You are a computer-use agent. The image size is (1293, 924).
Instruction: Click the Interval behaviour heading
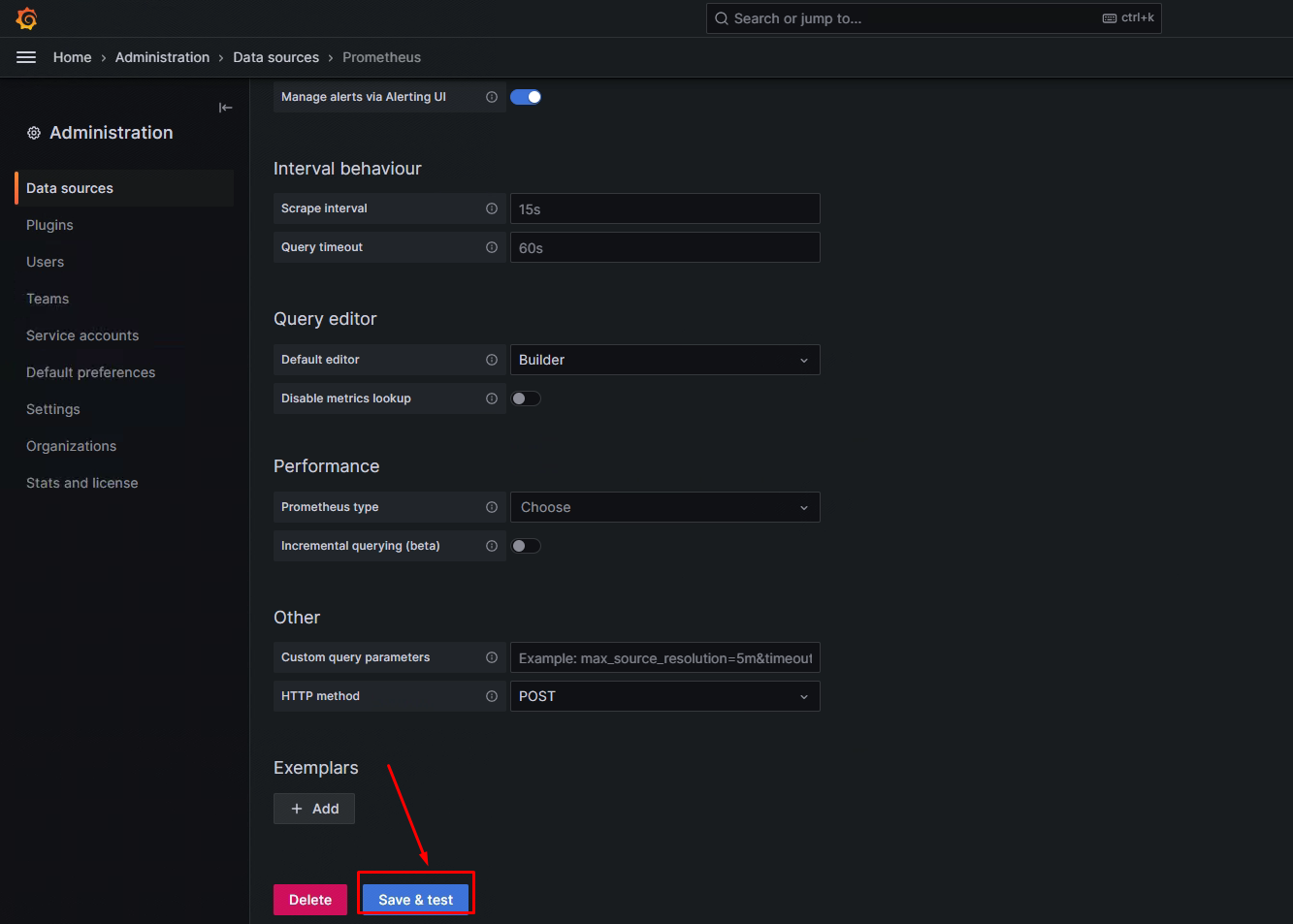(347, 169)
